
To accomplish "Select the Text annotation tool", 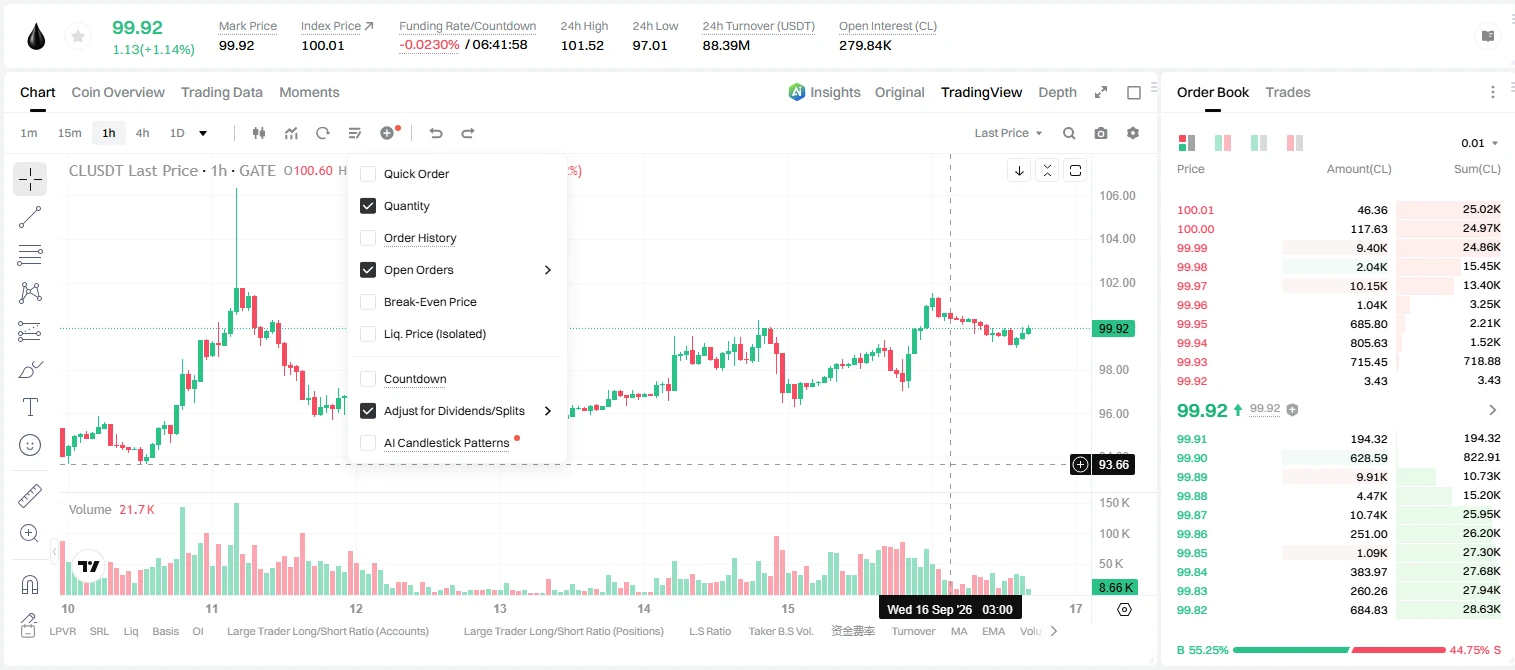I will pos(30,407).
